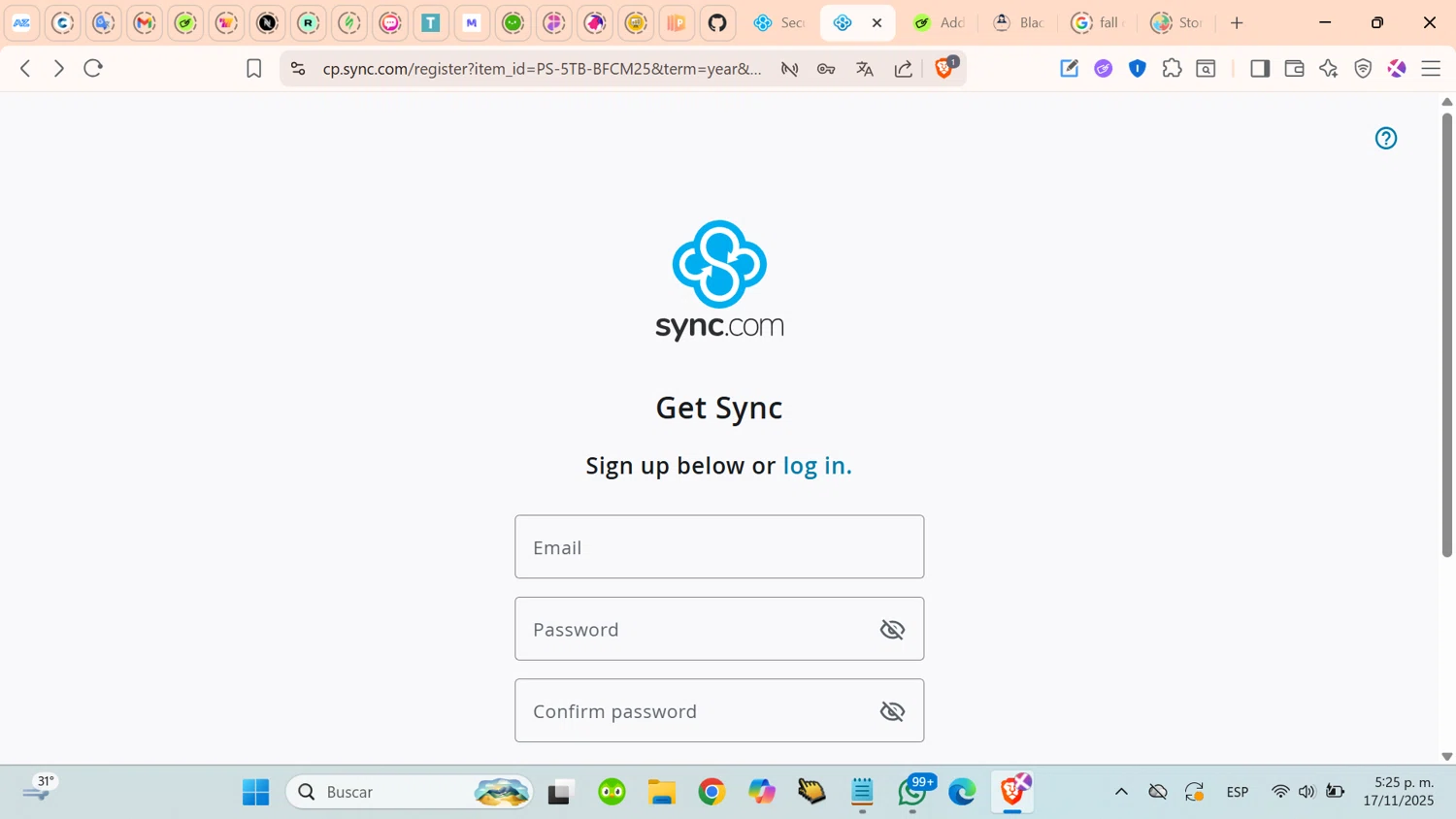1456x819 pixels.
Task: Click the ESP language indicator
Action: coord(1238,792)
